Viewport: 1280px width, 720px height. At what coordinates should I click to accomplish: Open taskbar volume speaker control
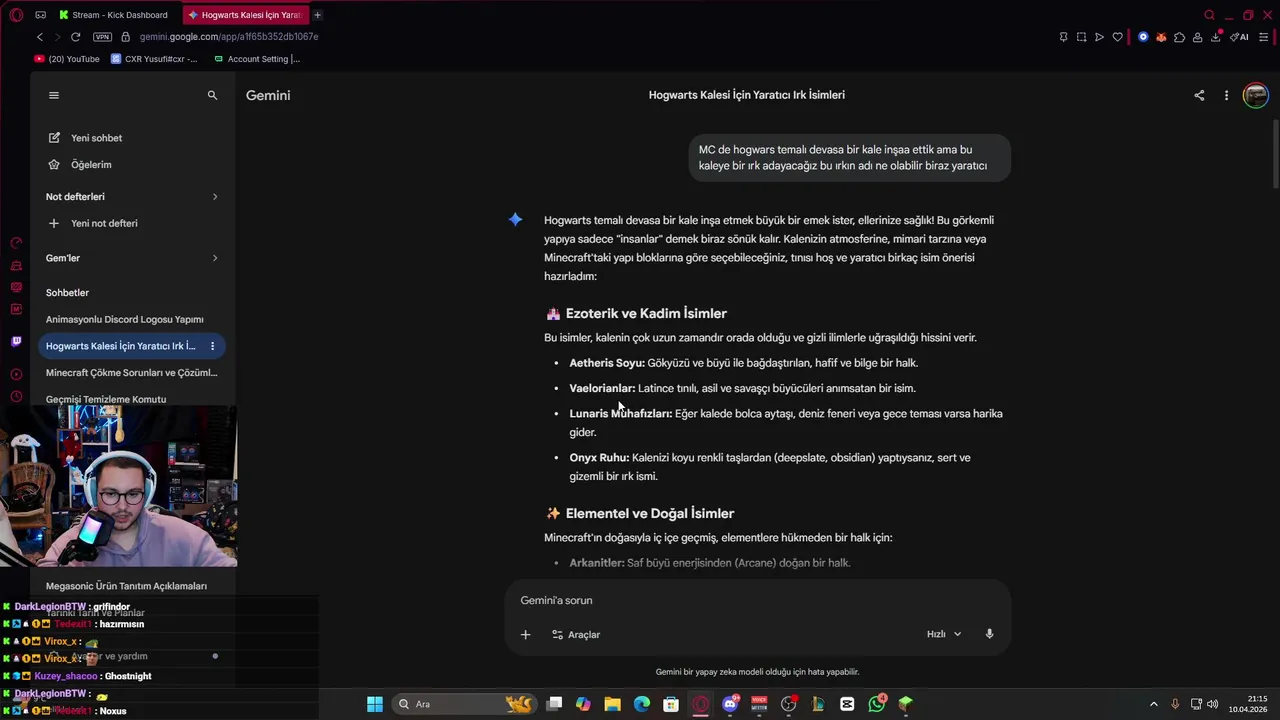1212,704
